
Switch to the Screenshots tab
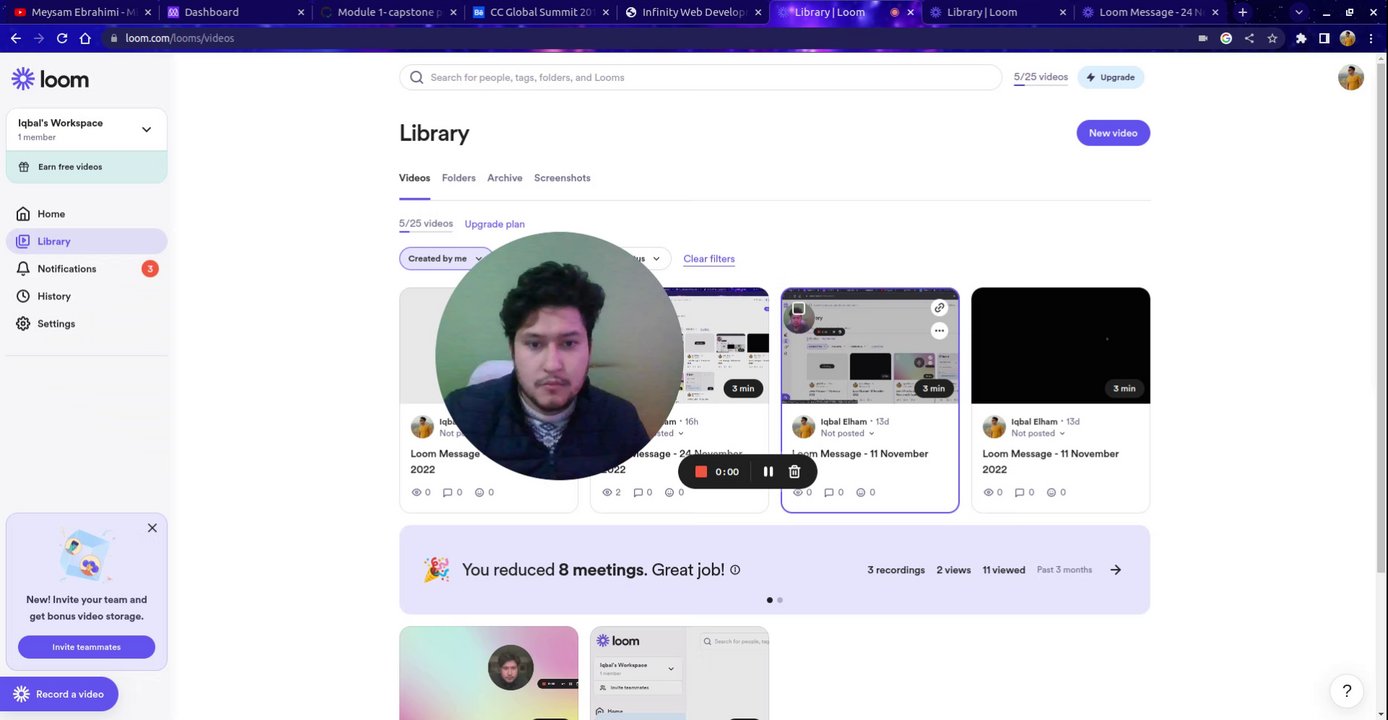coord(562,178)
